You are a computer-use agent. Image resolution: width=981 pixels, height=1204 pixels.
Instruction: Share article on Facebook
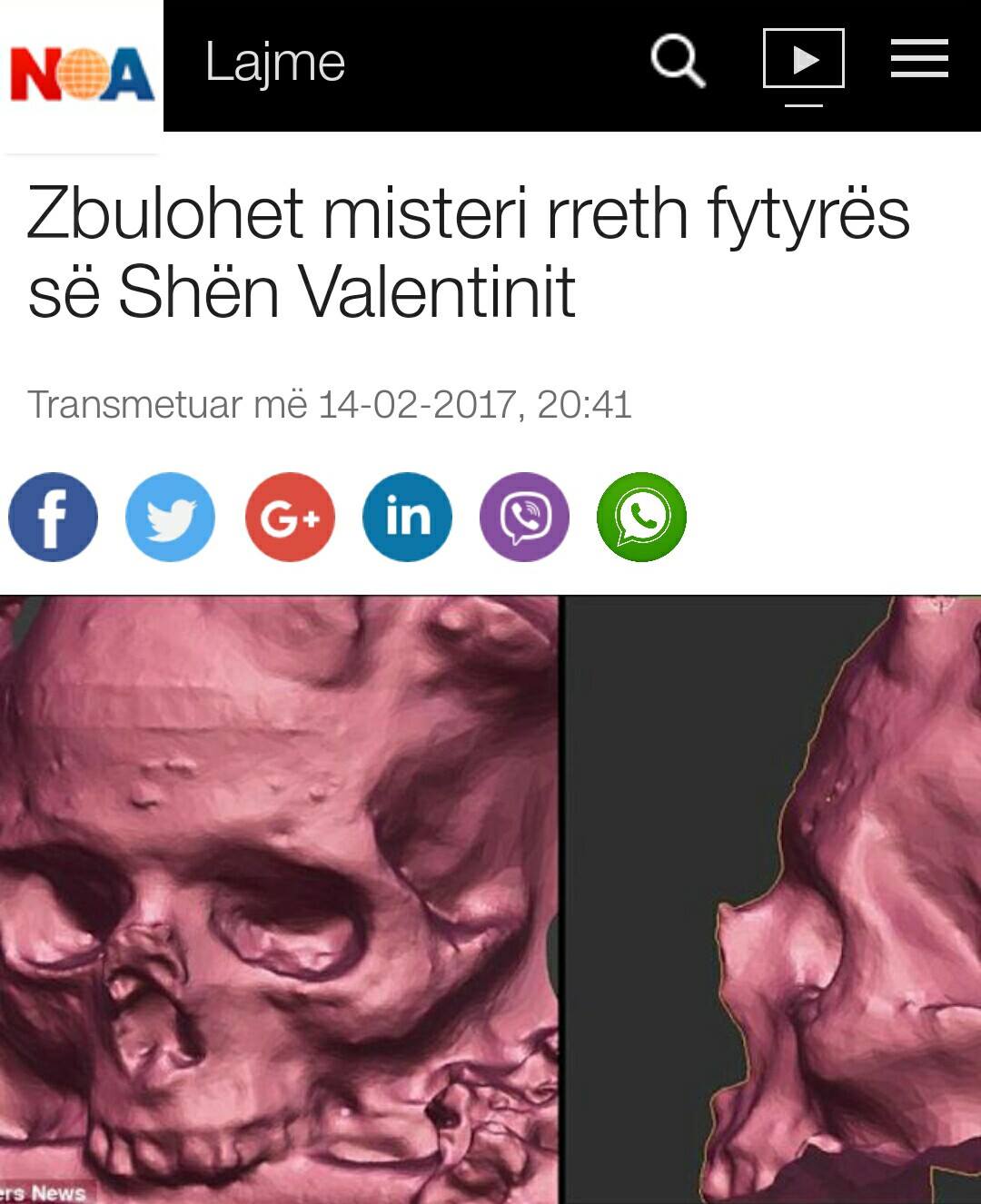53,517
